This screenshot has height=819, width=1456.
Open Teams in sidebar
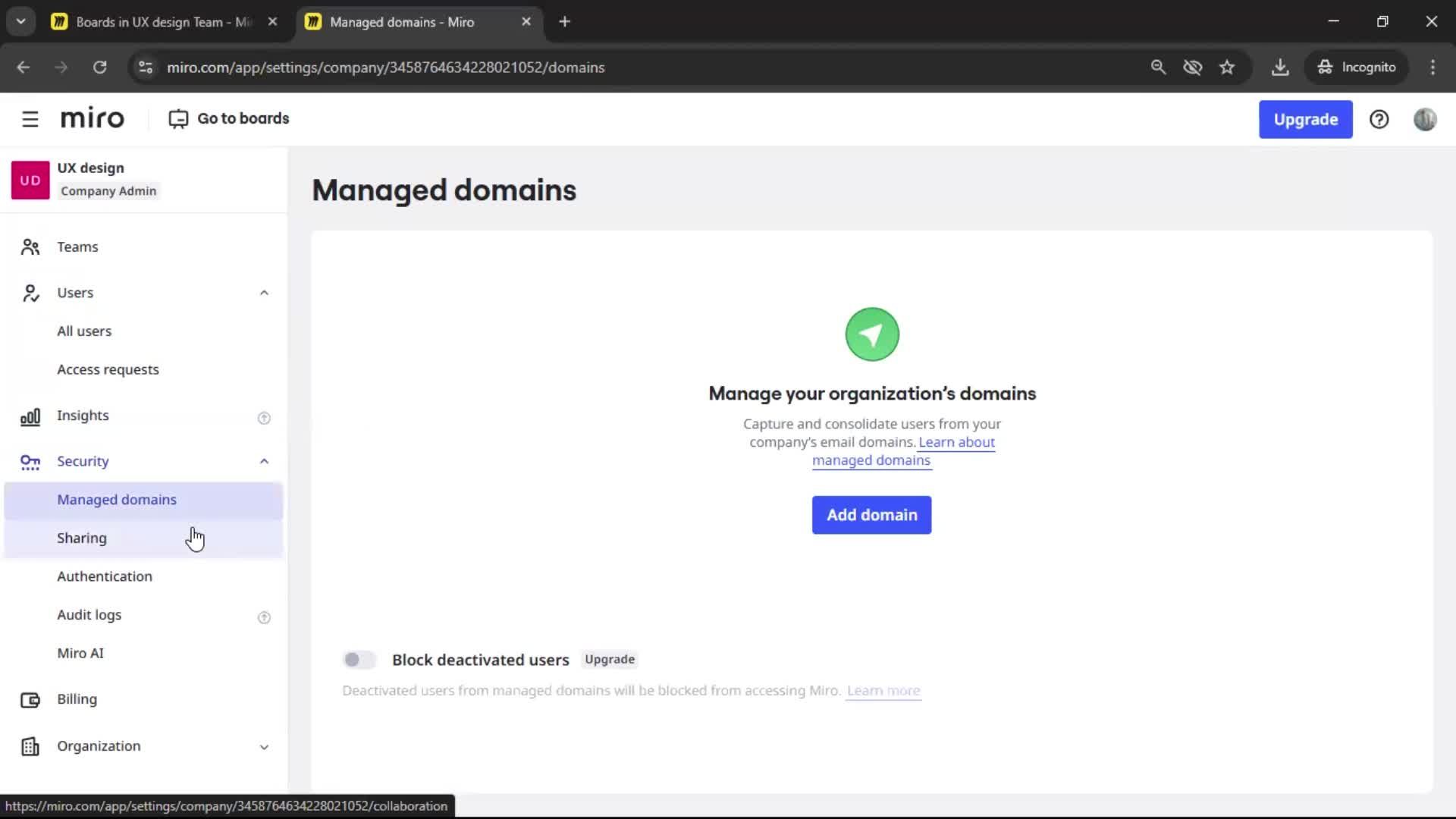point(144,247)
